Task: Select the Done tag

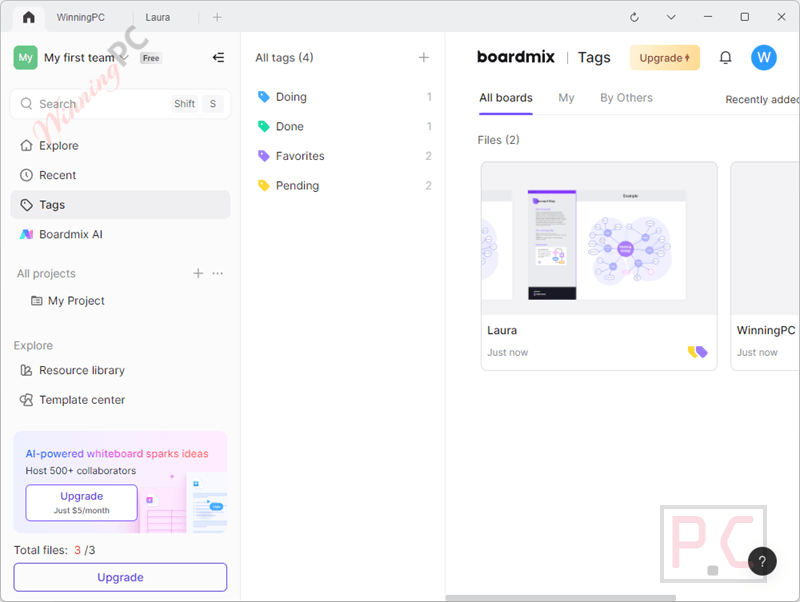Action: (345, 127)
